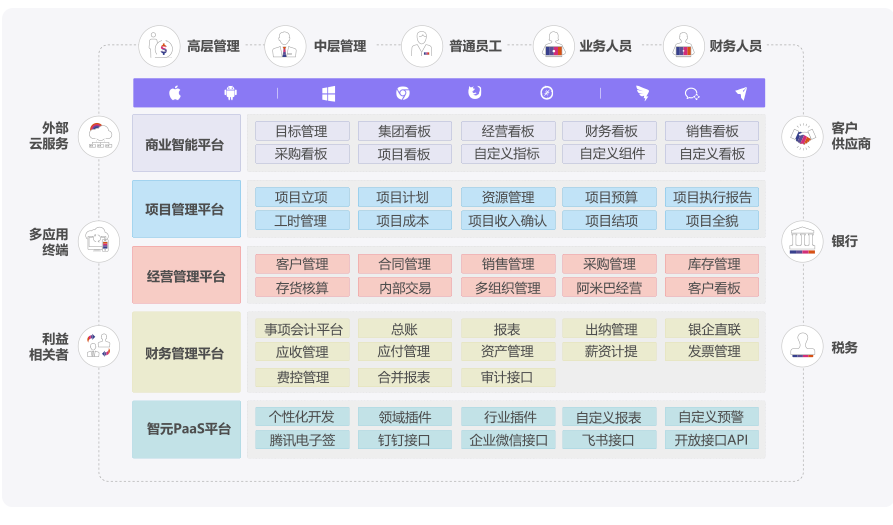Viewport: 893px width, 525px height.
Task: Select the Safari compass icon
Action: (547, 93)
